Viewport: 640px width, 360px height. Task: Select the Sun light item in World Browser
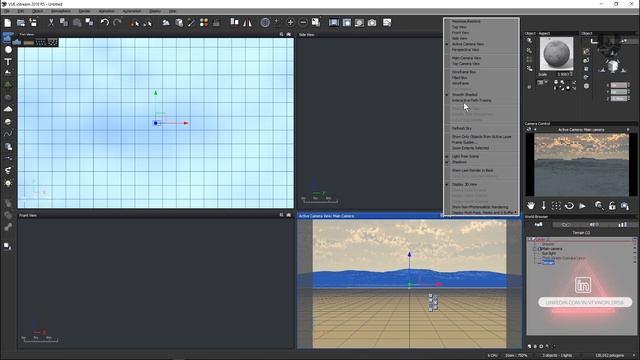click(x=549, y=253)
